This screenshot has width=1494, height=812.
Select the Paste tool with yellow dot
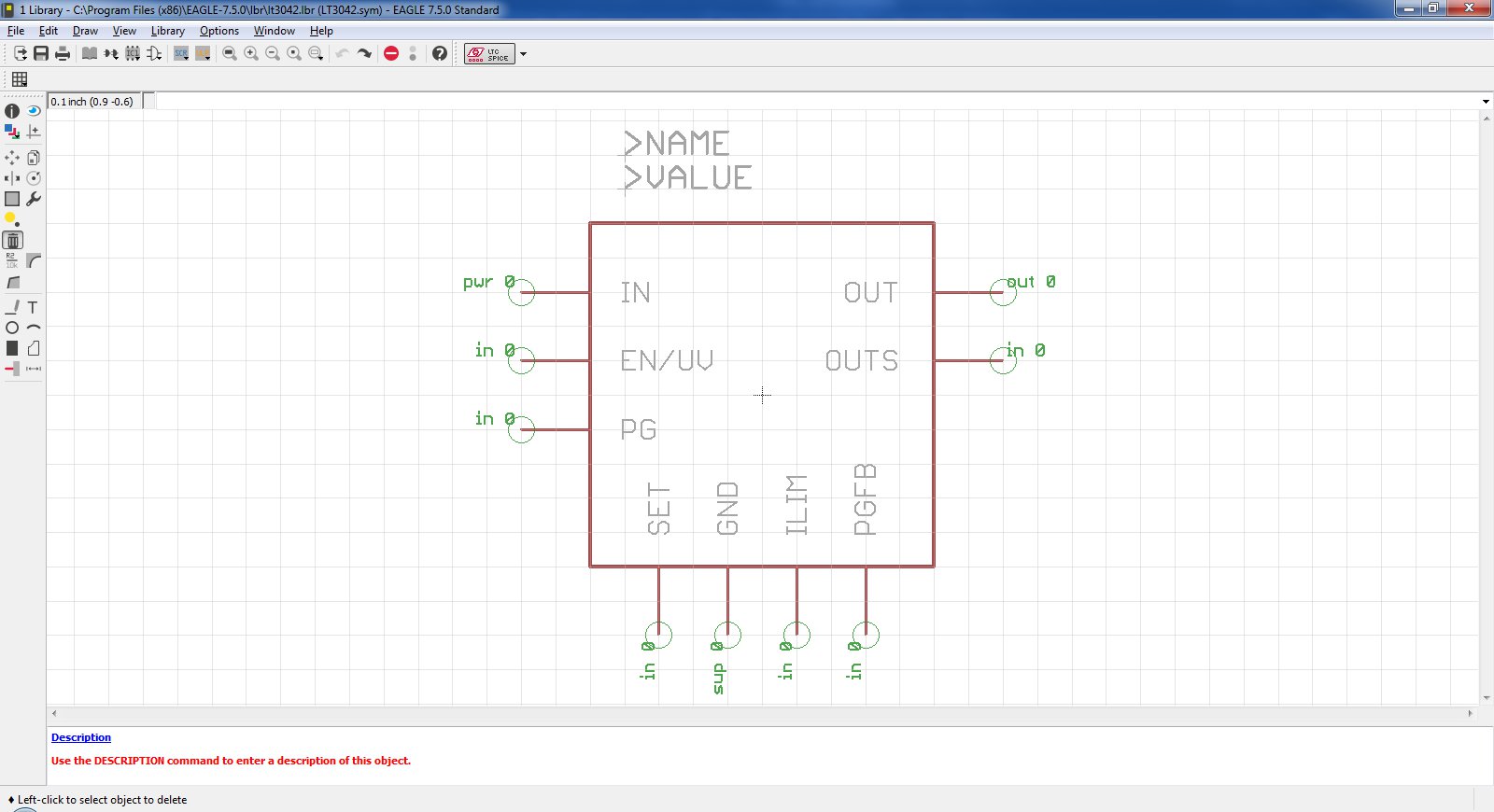coord(12,219)
